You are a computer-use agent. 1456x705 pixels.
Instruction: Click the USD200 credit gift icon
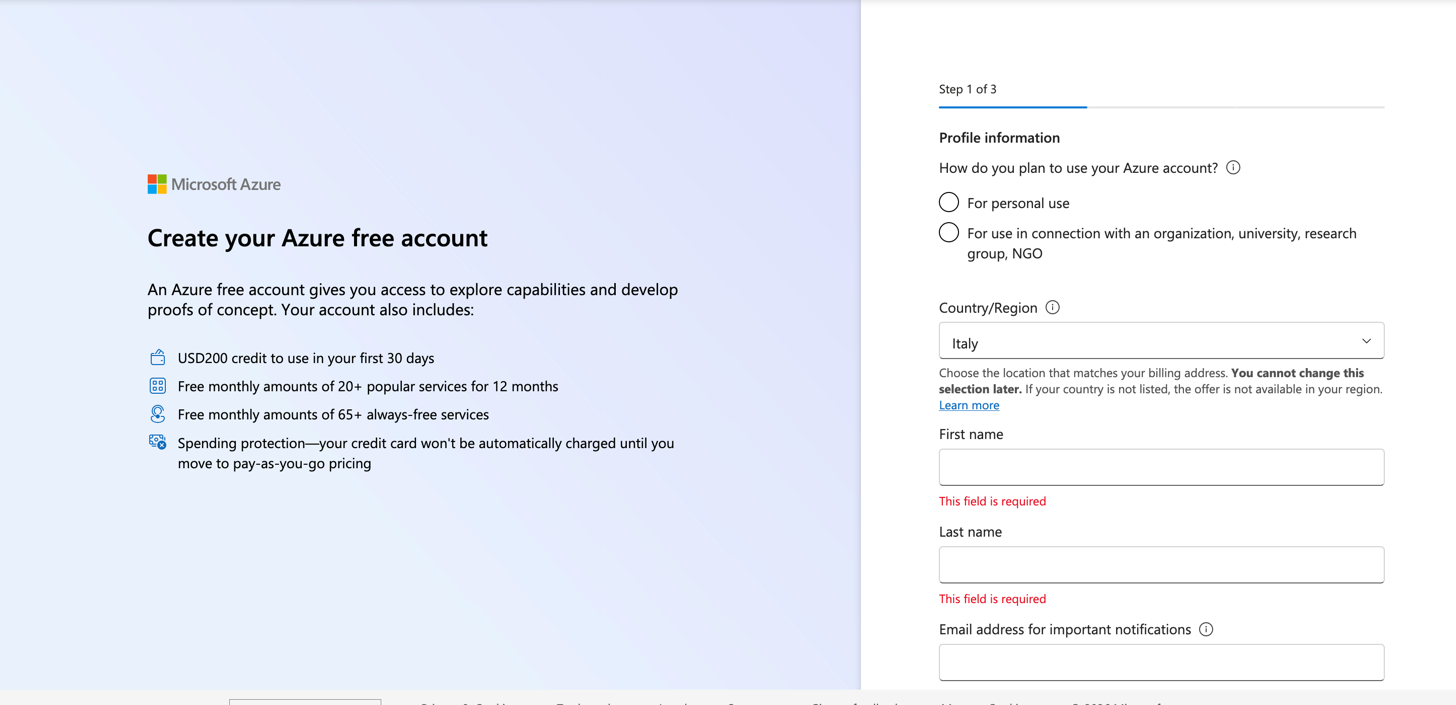[158, 357]
